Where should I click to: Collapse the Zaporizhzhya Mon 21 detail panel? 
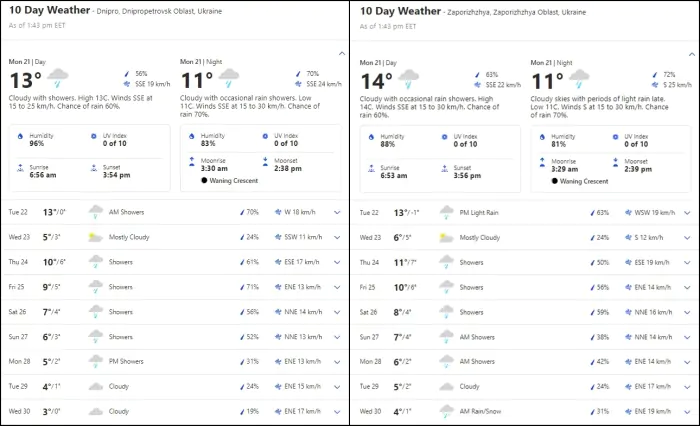tap(689, 52)
